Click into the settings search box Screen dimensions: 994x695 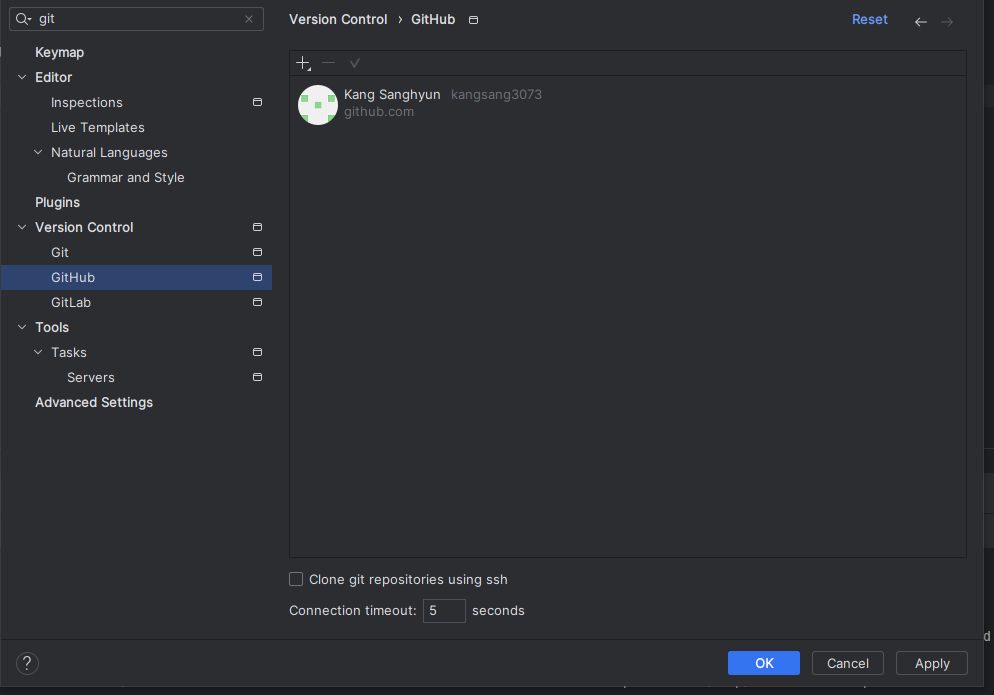[x=136, y=19]
